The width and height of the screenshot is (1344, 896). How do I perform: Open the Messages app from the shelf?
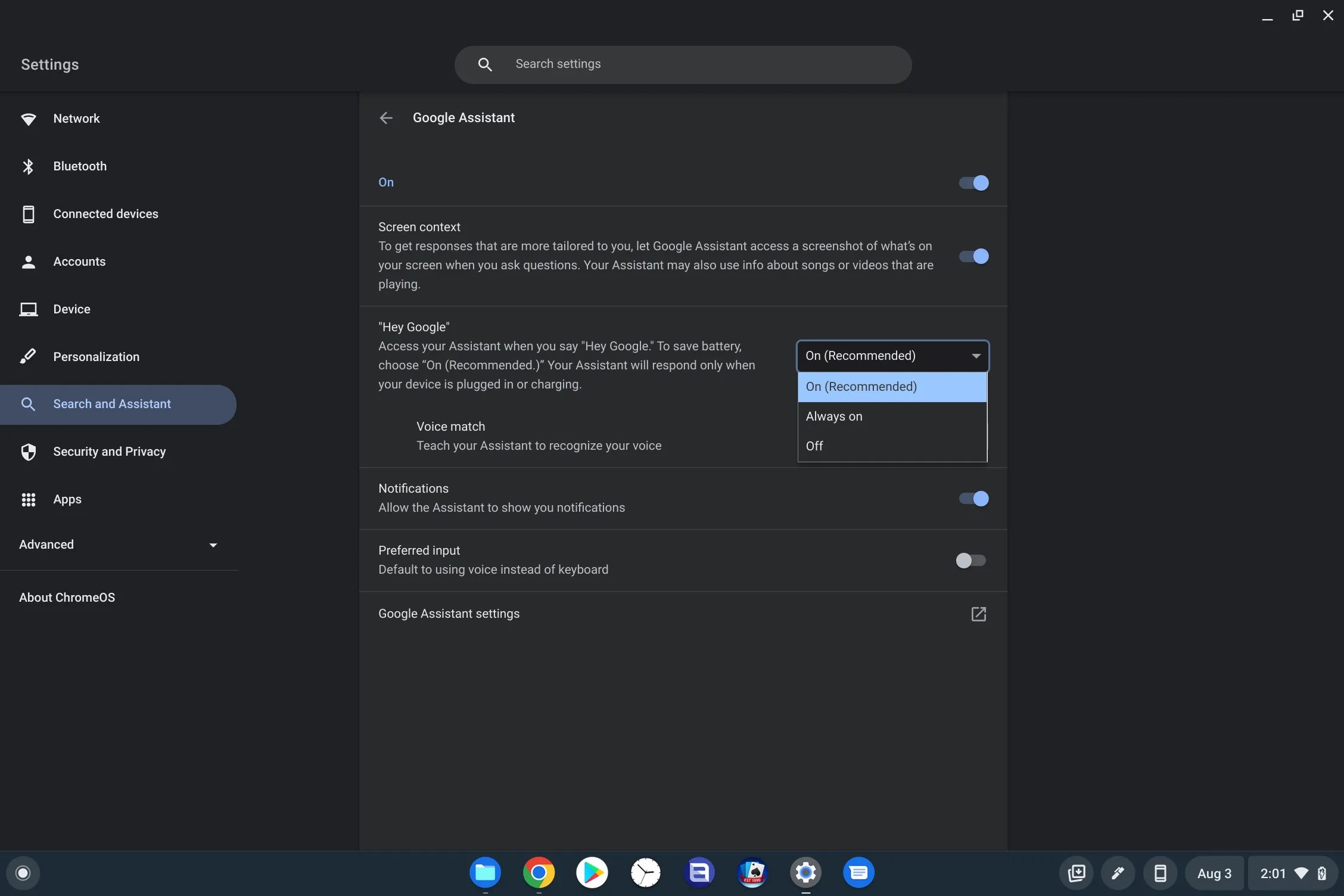[x=858, y=873]
